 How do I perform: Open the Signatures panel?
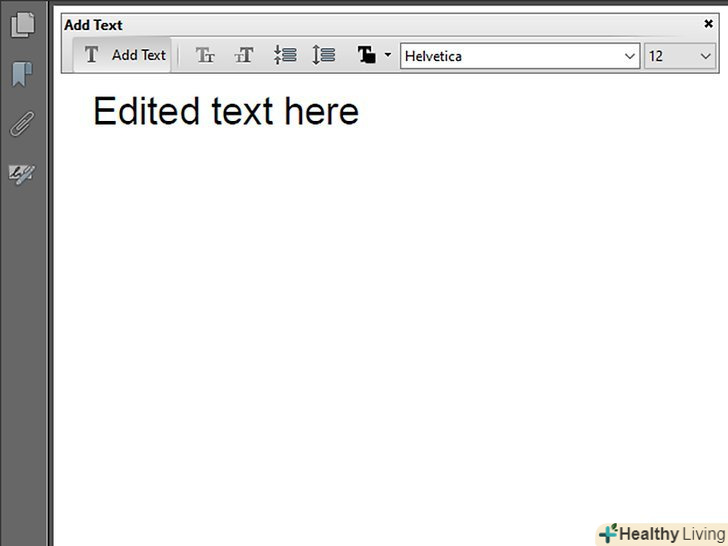coord(22,174)
